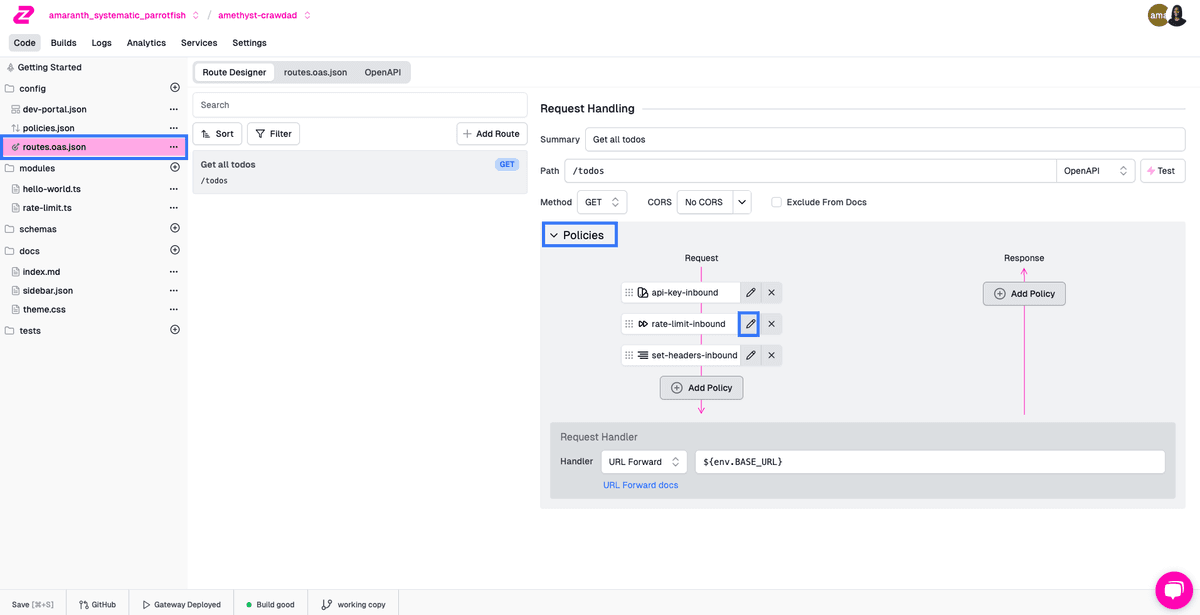Screen dimensions: 1200x615
Task: Click the Zuplo logo icon
Action: tap(24, 15)
